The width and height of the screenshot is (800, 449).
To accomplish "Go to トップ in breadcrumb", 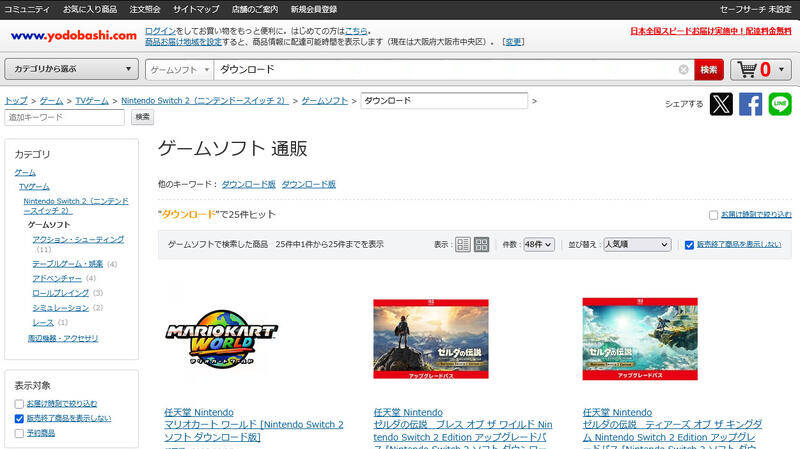I will [16, 101].
